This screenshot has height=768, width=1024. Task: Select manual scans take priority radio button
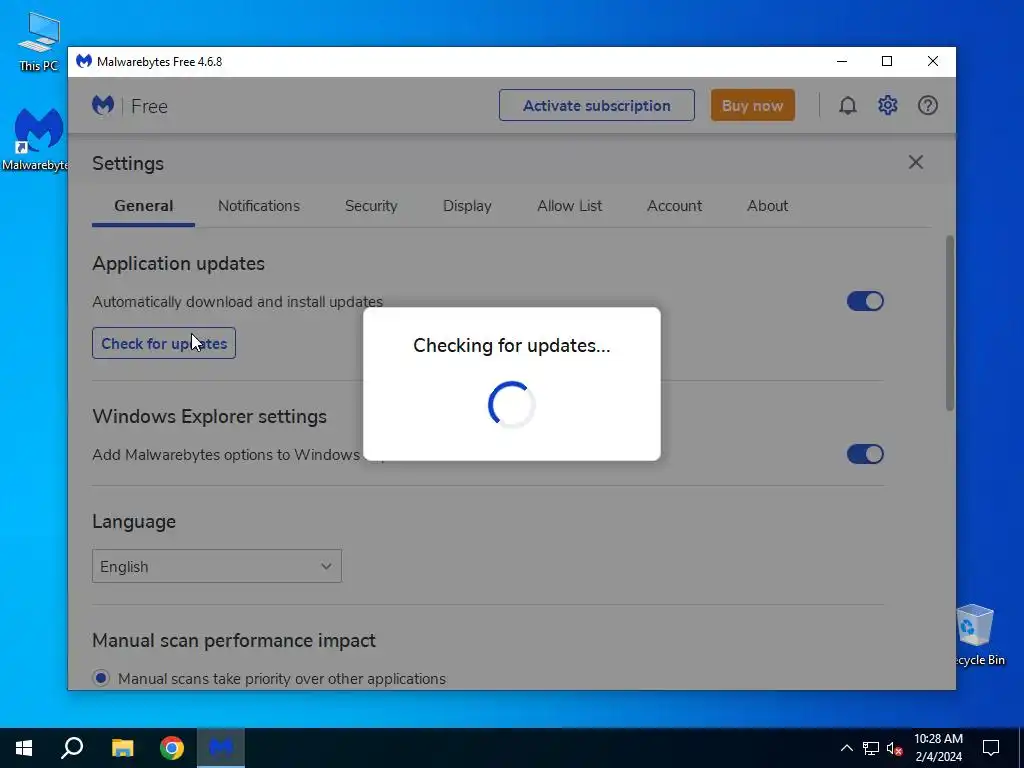tap(101, 678)
